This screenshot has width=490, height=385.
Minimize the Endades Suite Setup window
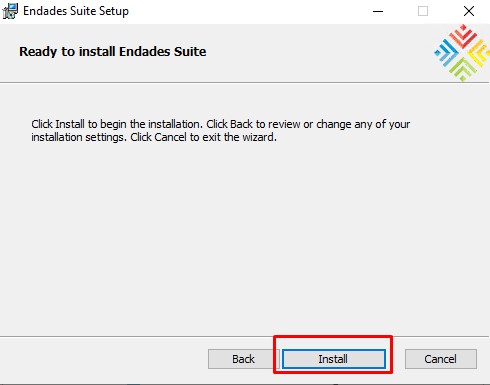pyautogui.click(x=378, y=11)
